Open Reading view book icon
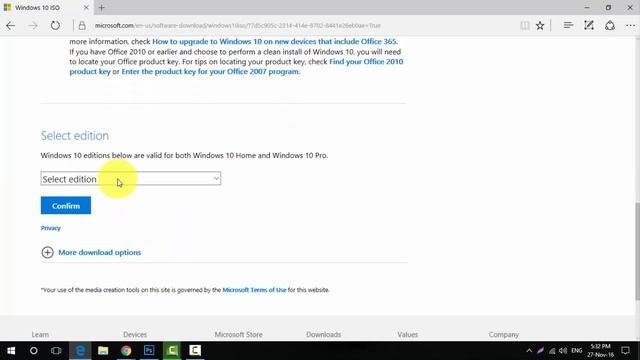The width and height of the screenshot is (640, 360). click(x=524, y=25)
